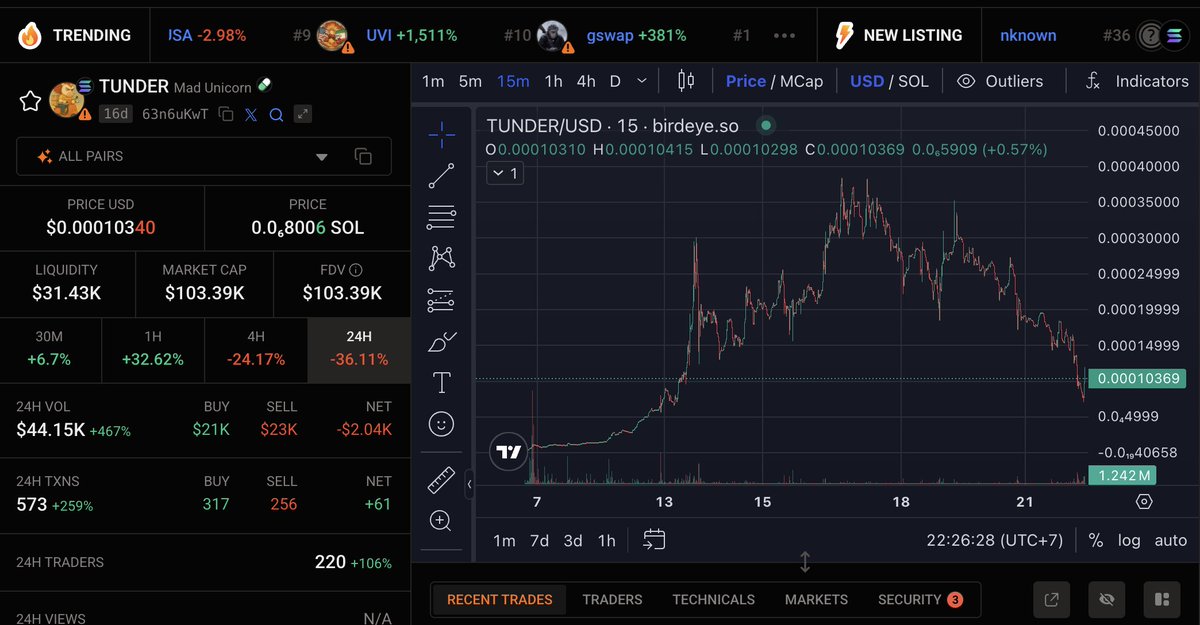Select the 1h chart timeframe in the top bar

[x=553, y=81]
